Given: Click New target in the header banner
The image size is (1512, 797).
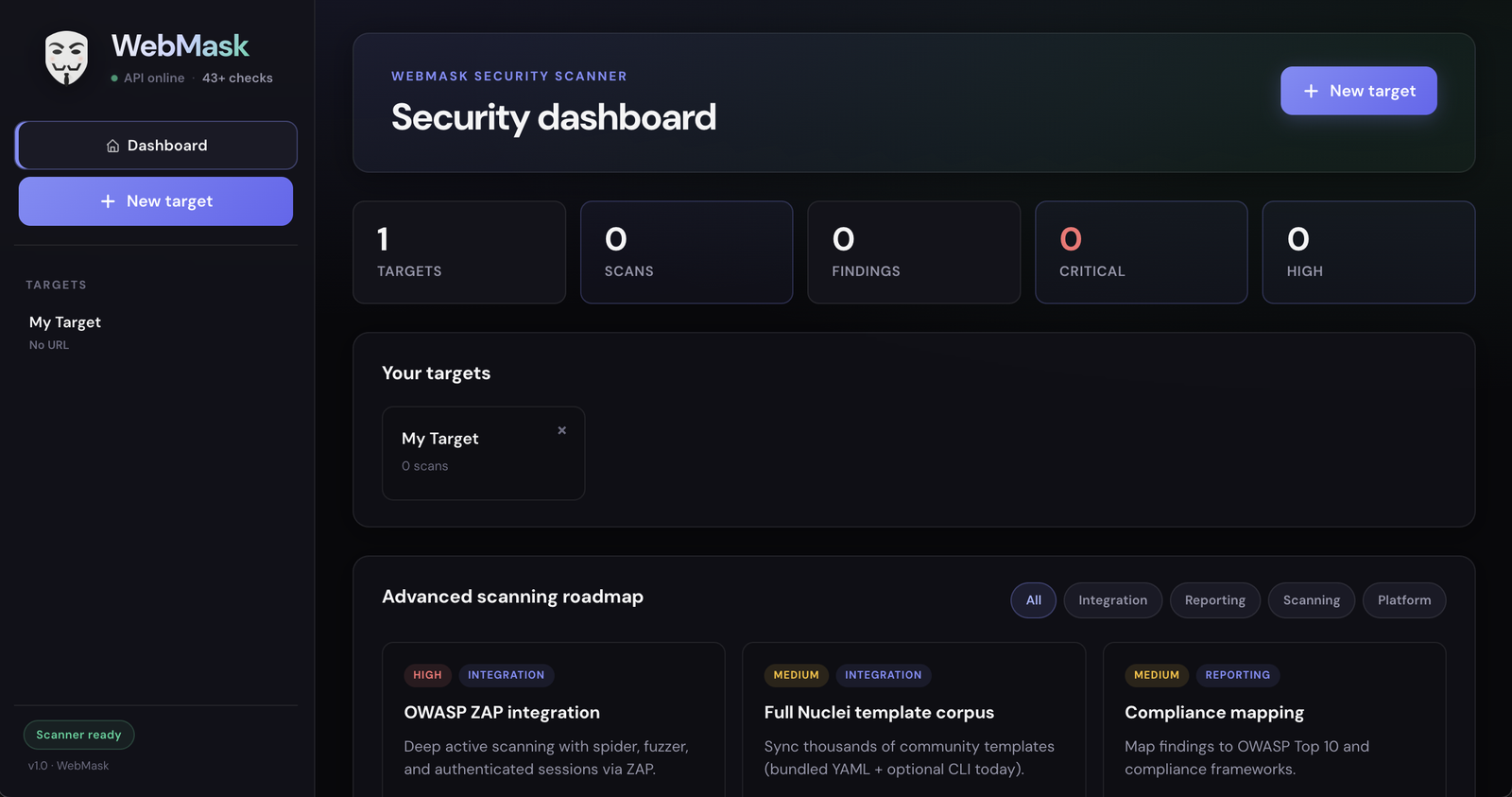Looking at the screenshot, I should (x=1359, y=91).
